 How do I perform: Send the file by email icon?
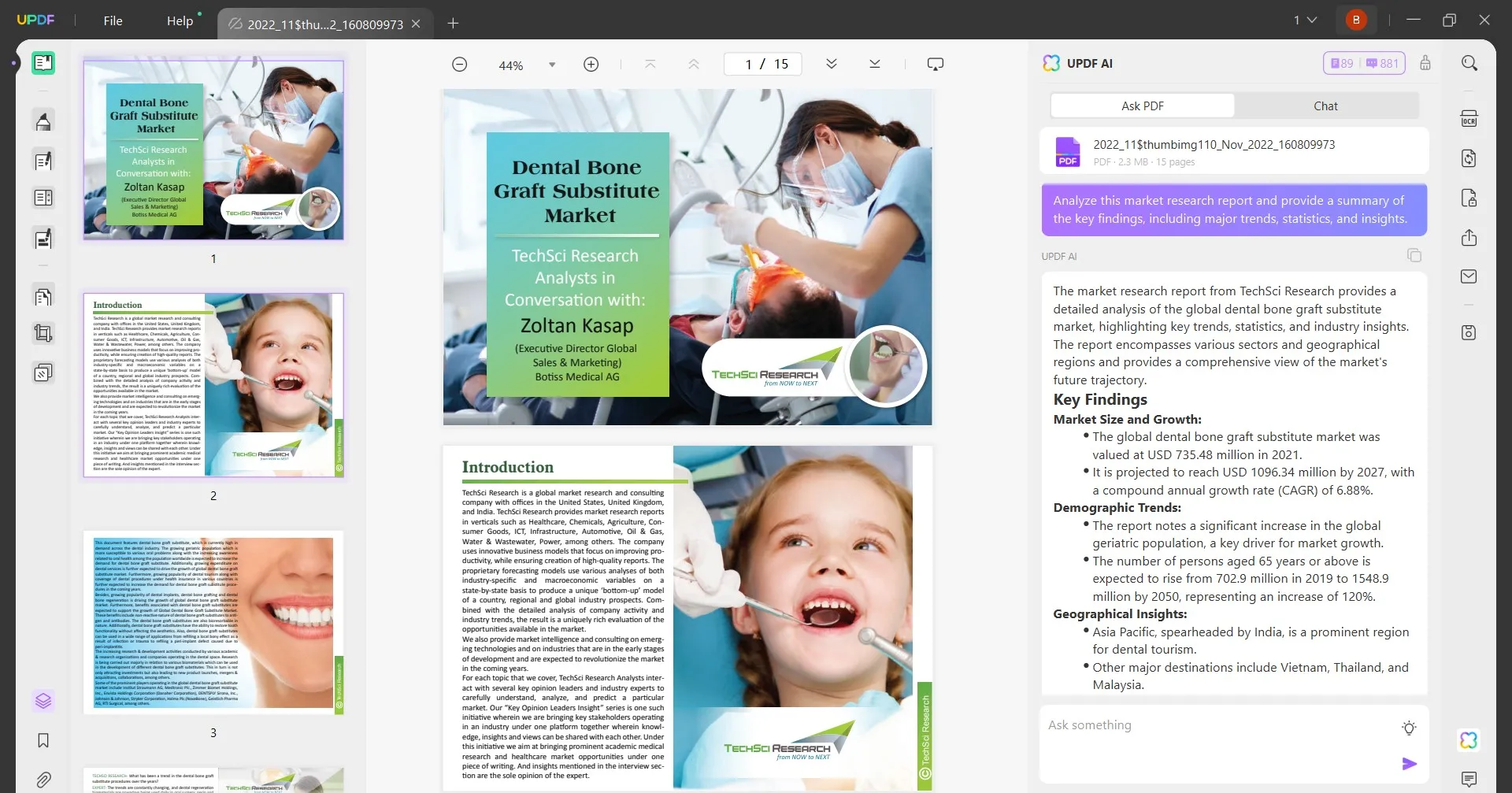(1469, 276)
